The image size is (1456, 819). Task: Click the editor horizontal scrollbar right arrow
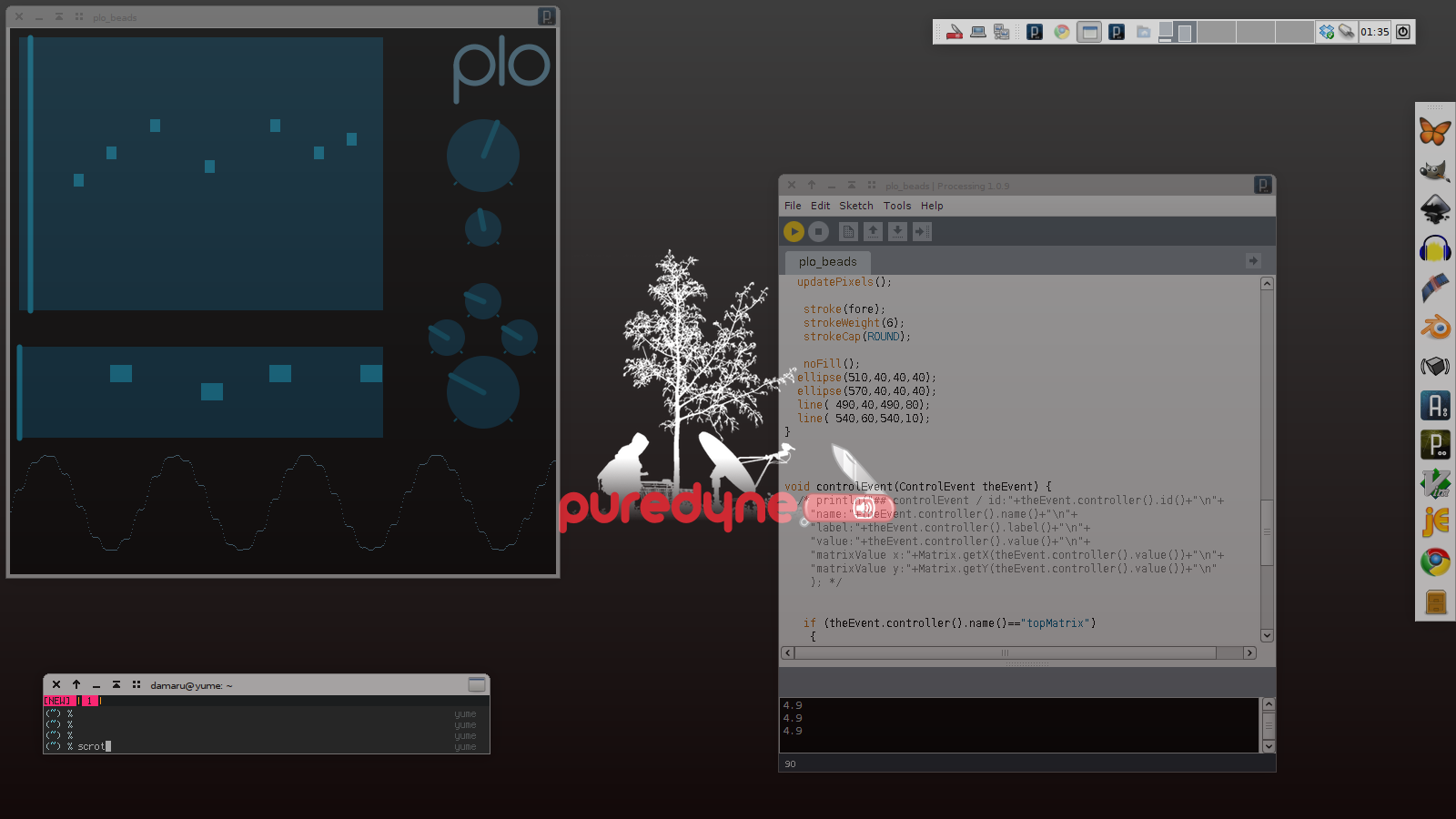click(x=1249, y=652)
